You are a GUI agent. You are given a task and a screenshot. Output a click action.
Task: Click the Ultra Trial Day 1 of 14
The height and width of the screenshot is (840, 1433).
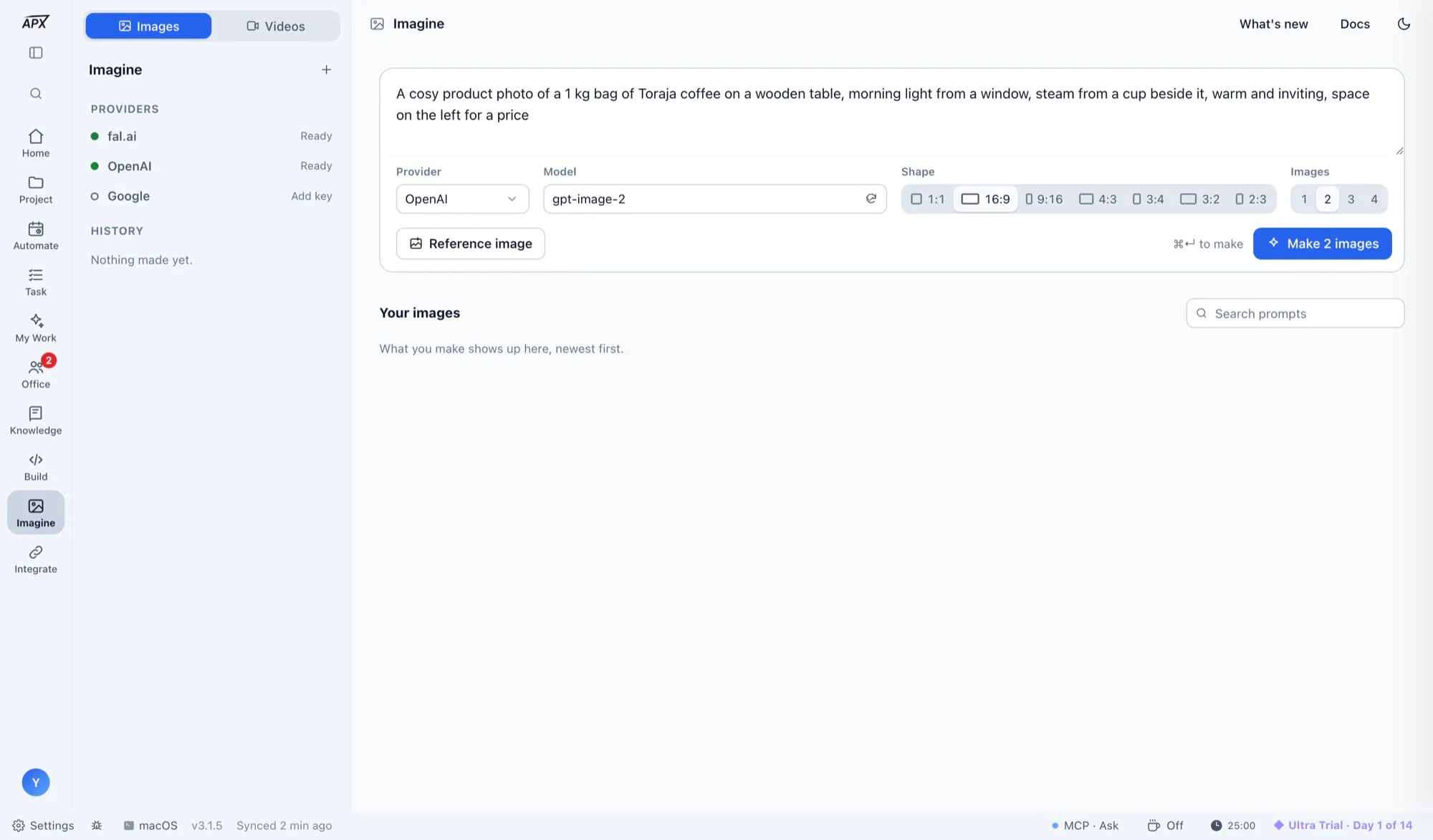(1343, 825)
